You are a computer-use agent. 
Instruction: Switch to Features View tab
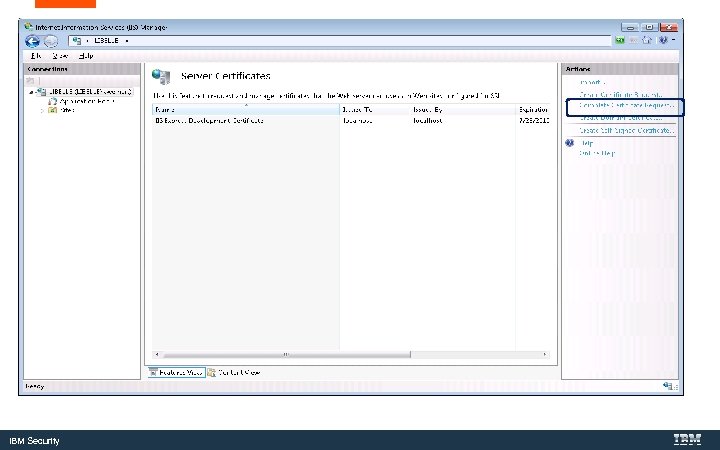pos(177,372)
